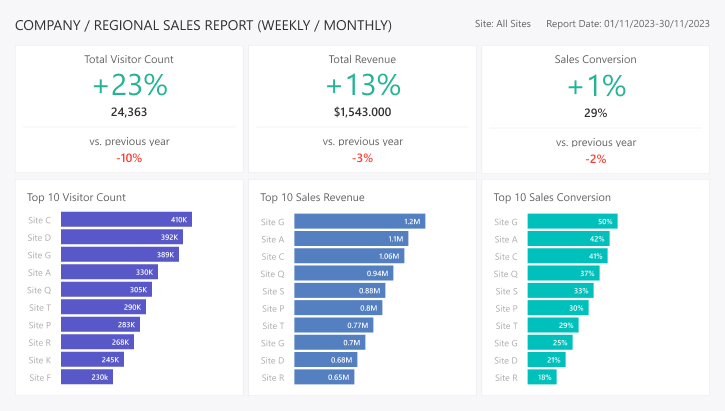
Task: Click Site S label in Sales Revenue chart
Action: point(273,291)
